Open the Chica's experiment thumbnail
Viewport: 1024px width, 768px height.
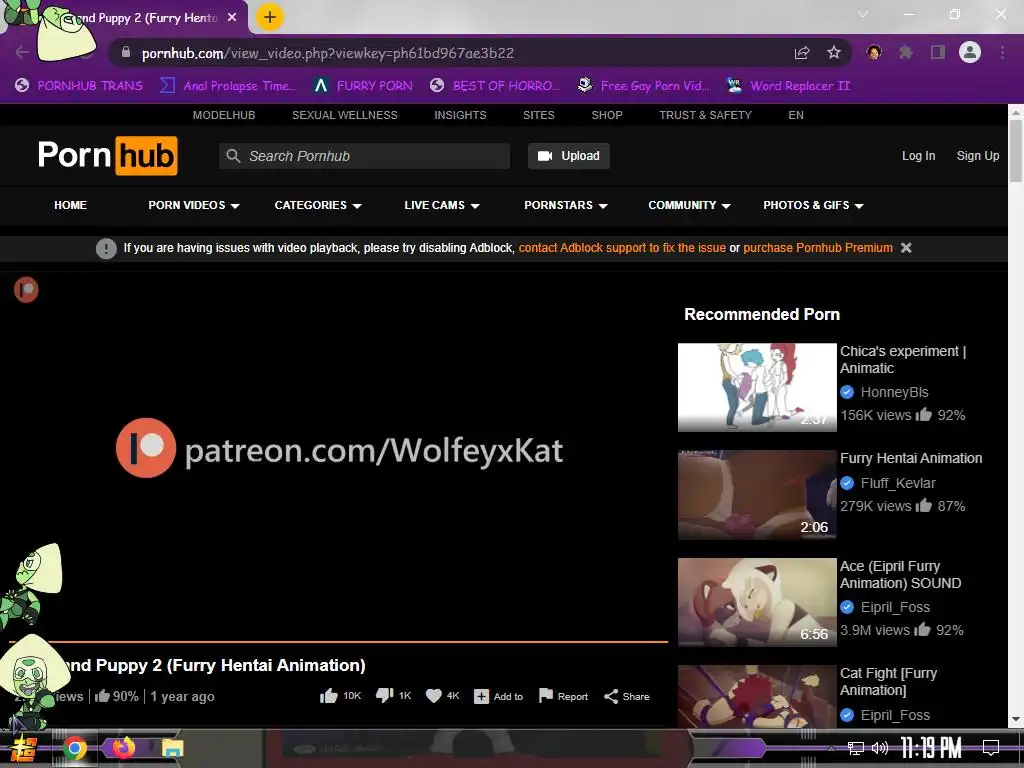(757, 387)
